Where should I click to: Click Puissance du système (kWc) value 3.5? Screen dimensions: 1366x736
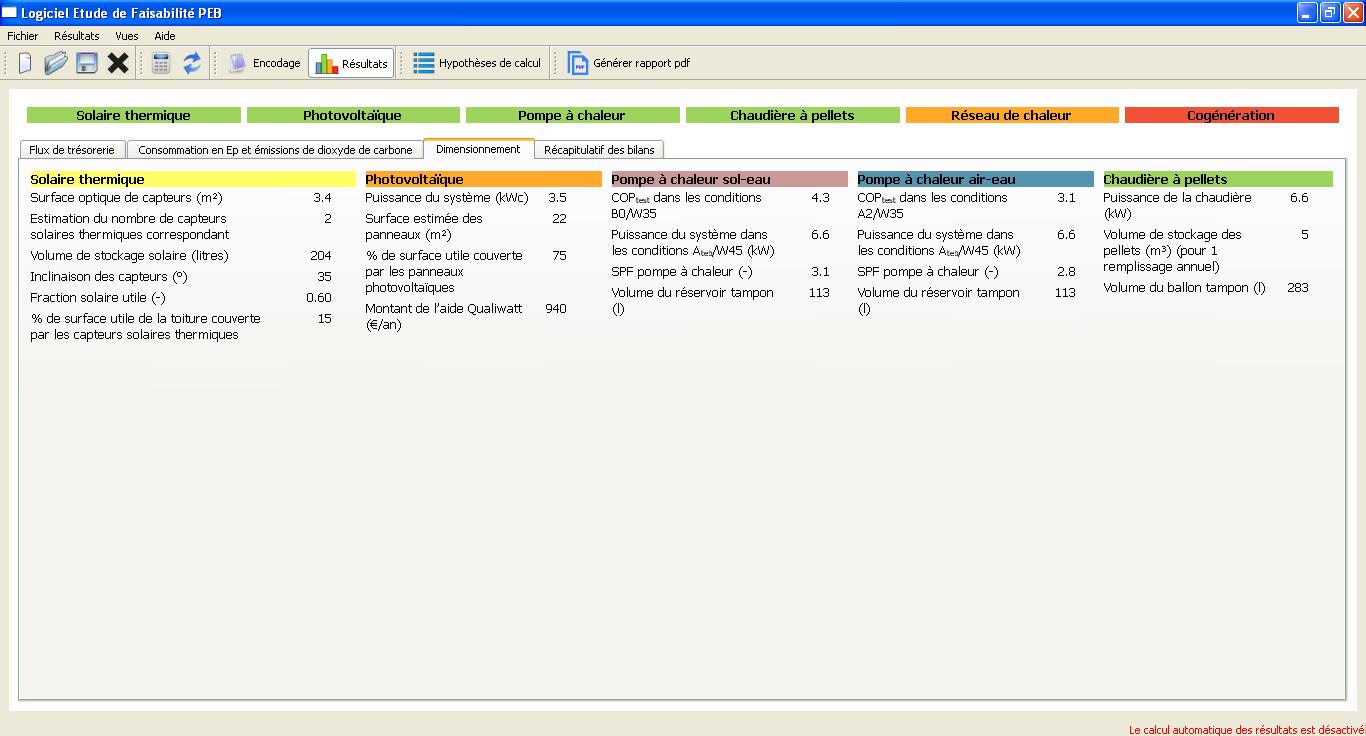[x=557, y=198]
